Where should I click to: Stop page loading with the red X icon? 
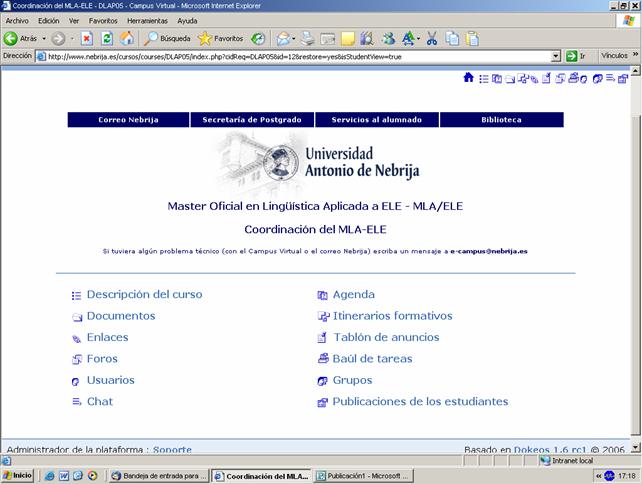pos(86,39)
